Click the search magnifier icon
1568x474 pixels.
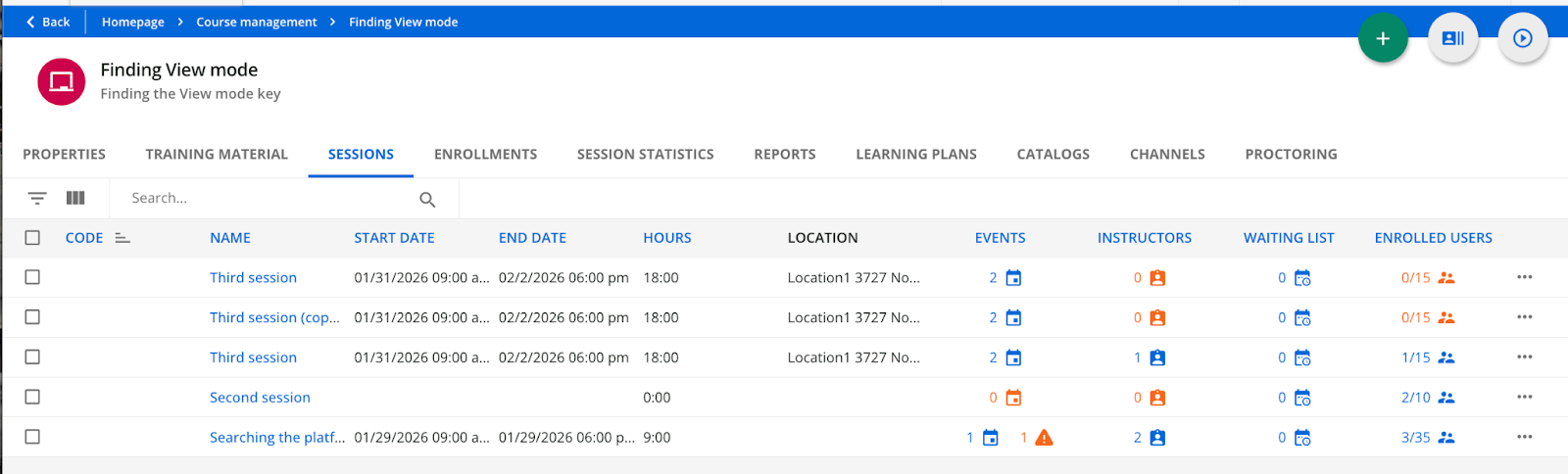[427, 199]
